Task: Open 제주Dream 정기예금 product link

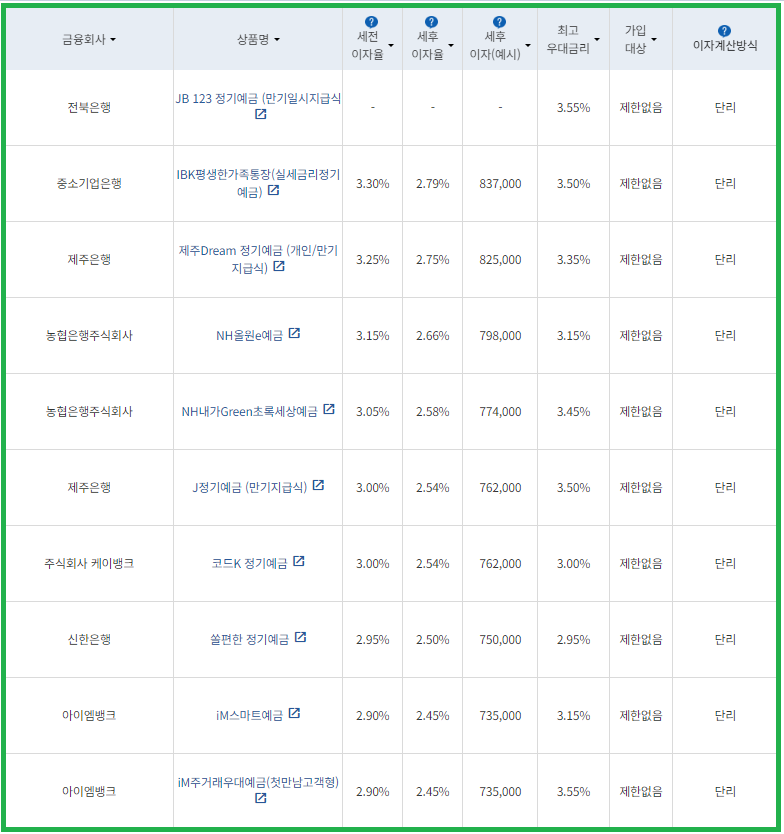Action: tap(258, 259)
